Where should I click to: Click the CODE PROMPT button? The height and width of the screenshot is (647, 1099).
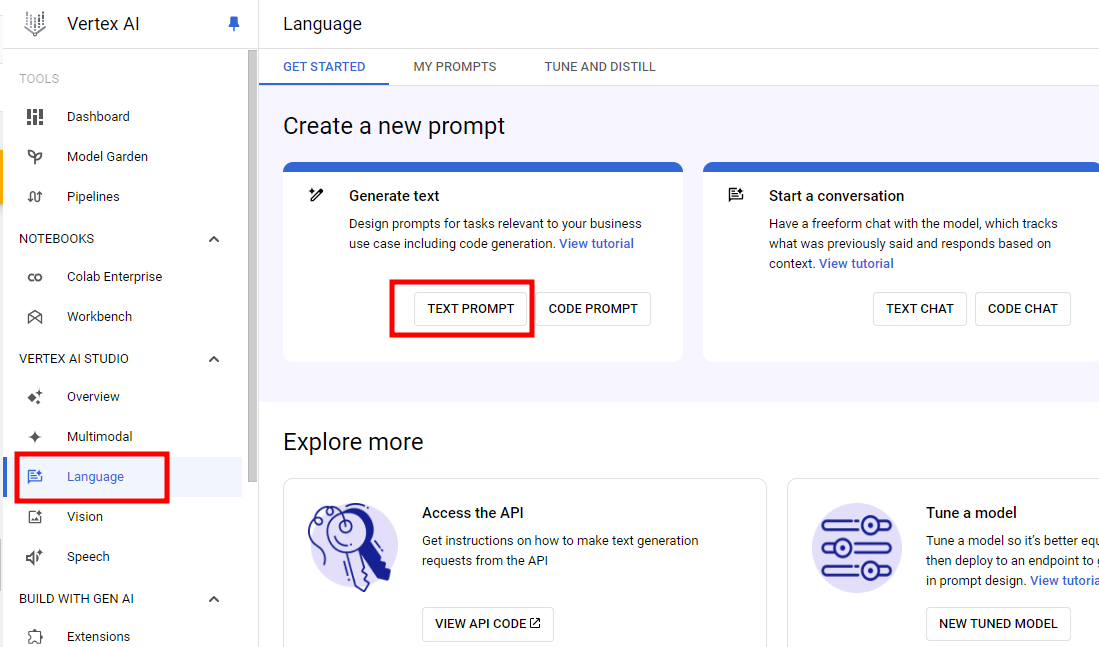pos(593,308)
